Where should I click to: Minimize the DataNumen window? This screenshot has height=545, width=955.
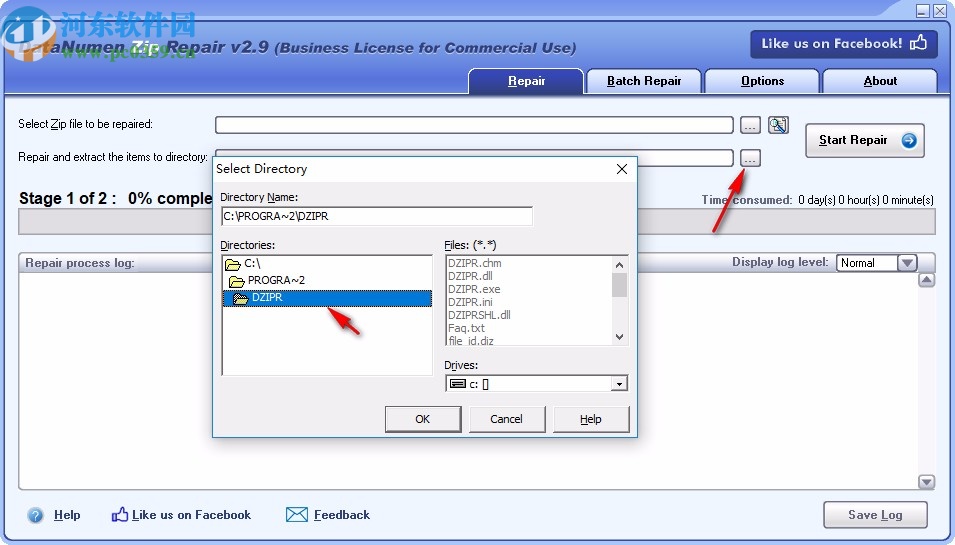click(x=923, y=10)
